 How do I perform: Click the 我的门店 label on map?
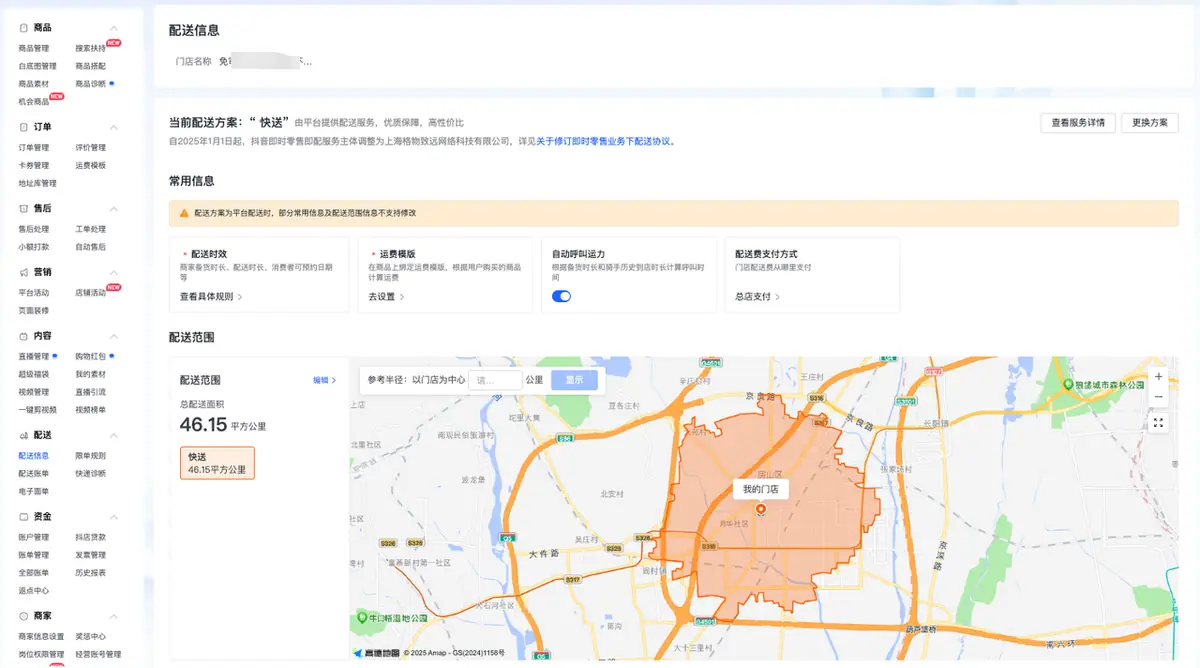pyautogui.click(x=761, y=489)
